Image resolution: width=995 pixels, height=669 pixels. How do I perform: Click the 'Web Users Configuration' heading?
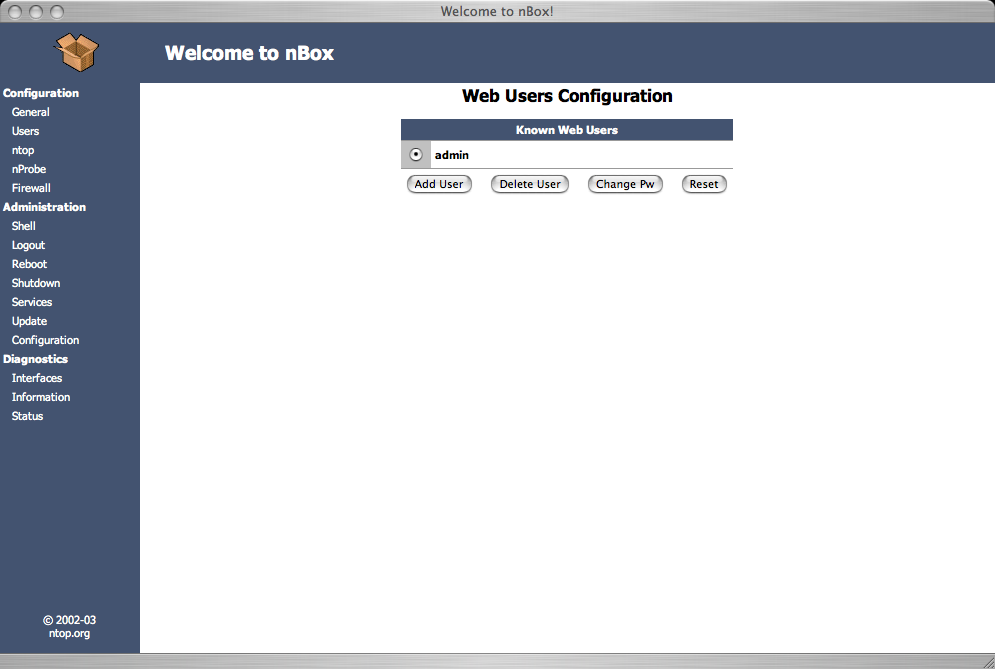pyautogui.click(x=567, y=96)
